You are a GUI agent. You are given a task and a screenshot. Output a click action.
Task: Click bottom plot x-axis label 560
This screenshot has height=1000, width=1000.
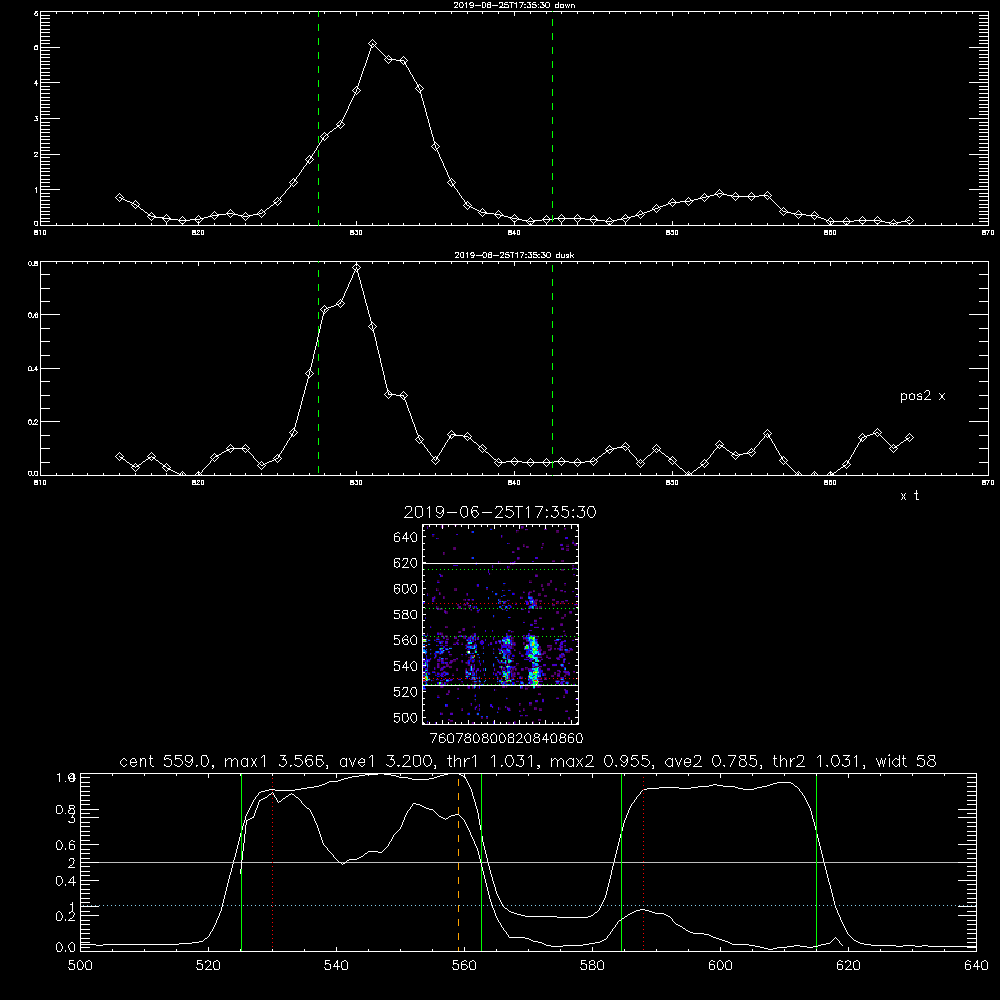click(464, 966)
